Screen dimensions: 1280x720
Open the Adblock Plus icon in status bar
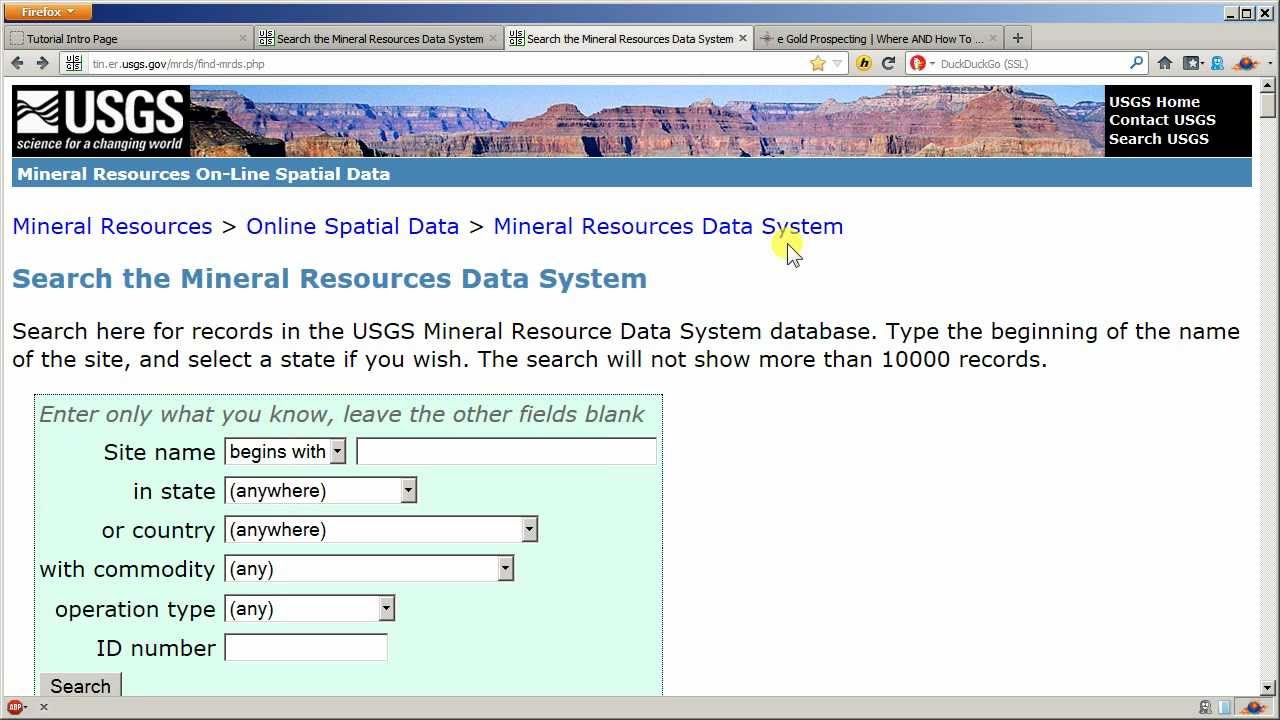tap(16, 707)
